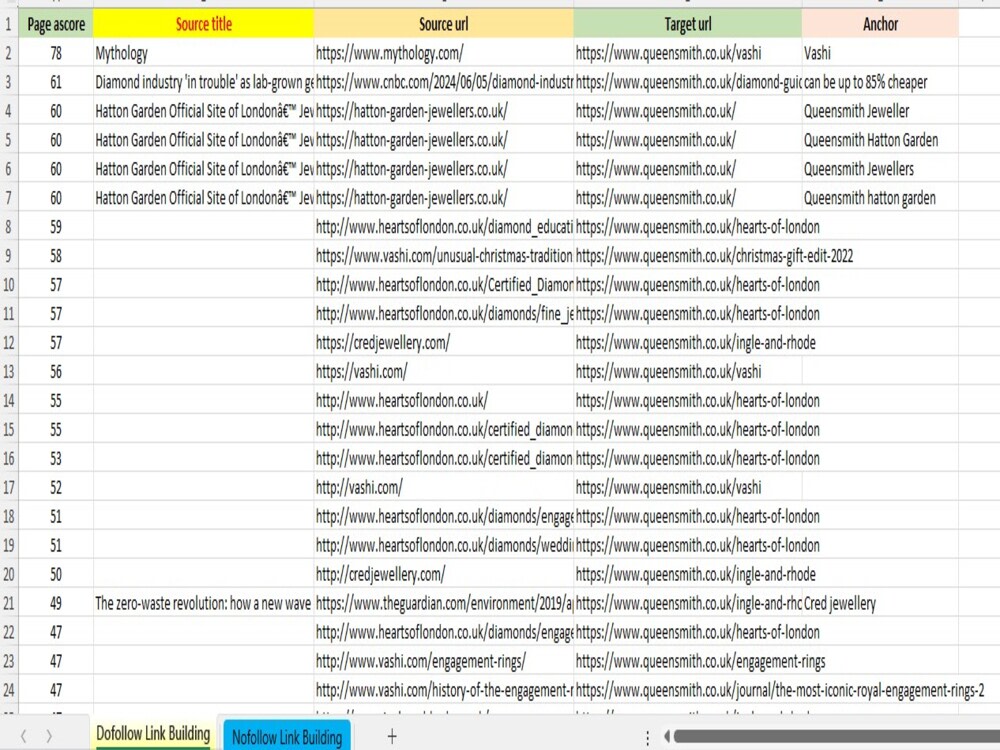Click the Queensmith Jewellers anchor cell
The image size is (1000, 750).
click(880, 169)
